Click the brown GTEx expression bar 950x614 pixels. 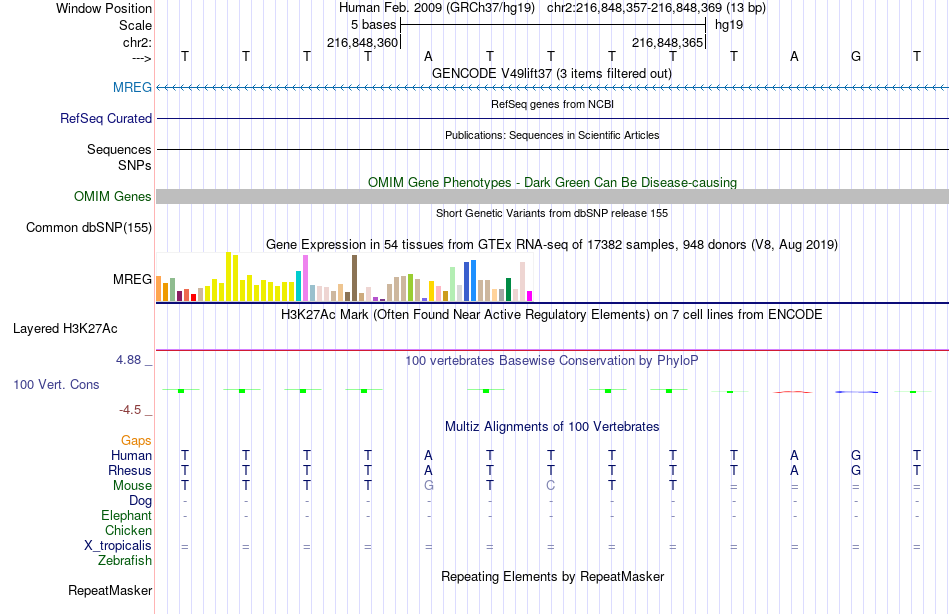tap(354, 278)
